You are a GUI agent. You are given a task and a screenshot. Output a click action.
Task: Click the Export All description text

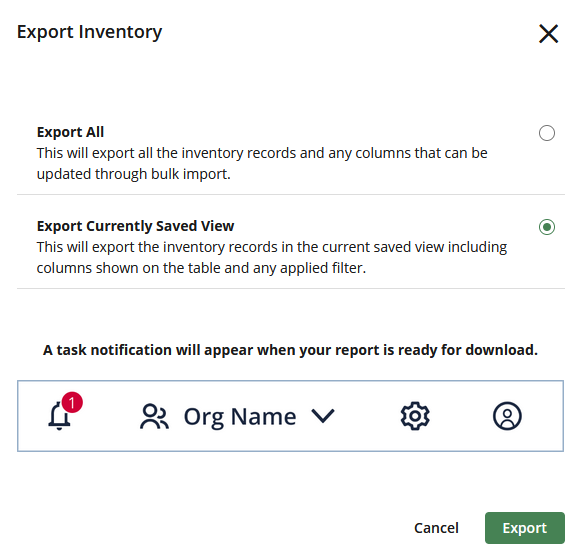[x=262, y=163]
